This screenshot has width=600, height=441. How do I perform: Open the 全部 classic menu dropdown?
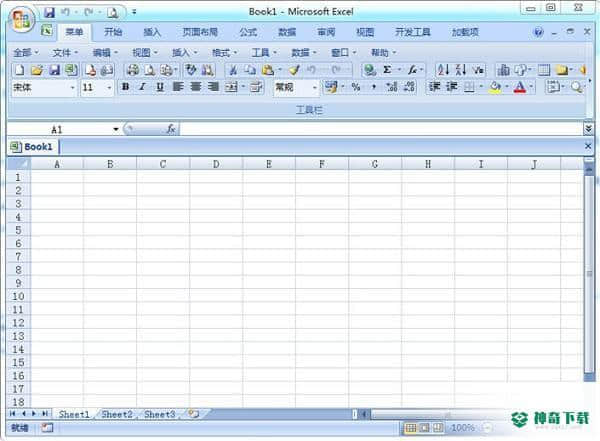pos(26,52)
